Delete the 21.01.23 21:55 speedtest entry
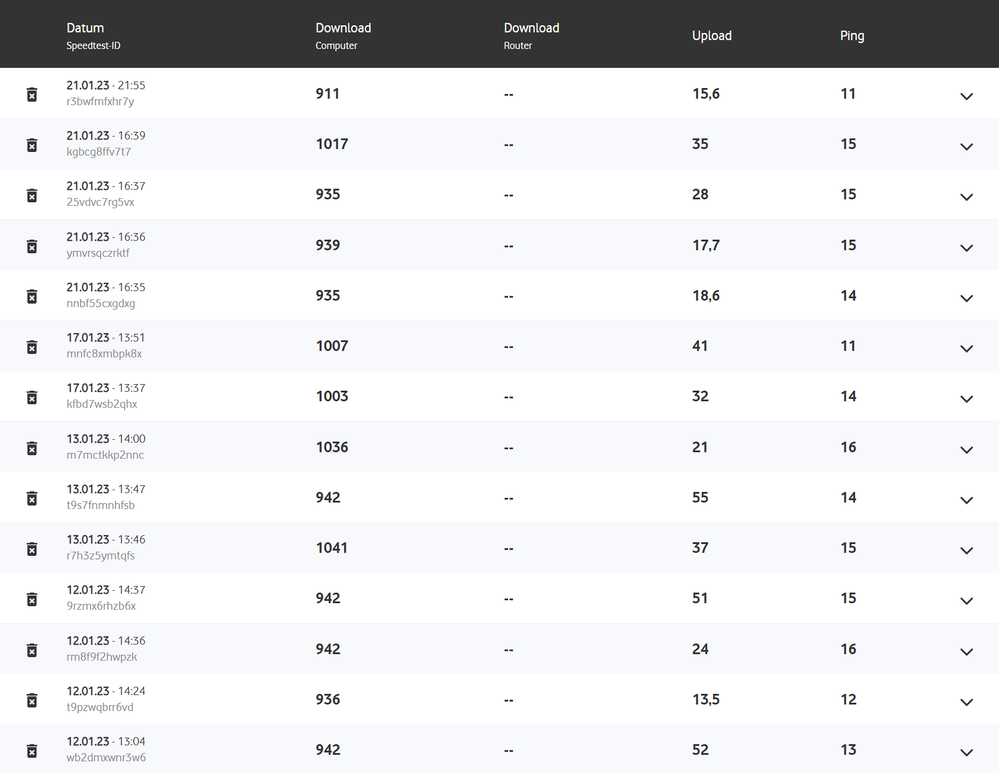This screenshot has height=773, width=999. coord(32,94)
